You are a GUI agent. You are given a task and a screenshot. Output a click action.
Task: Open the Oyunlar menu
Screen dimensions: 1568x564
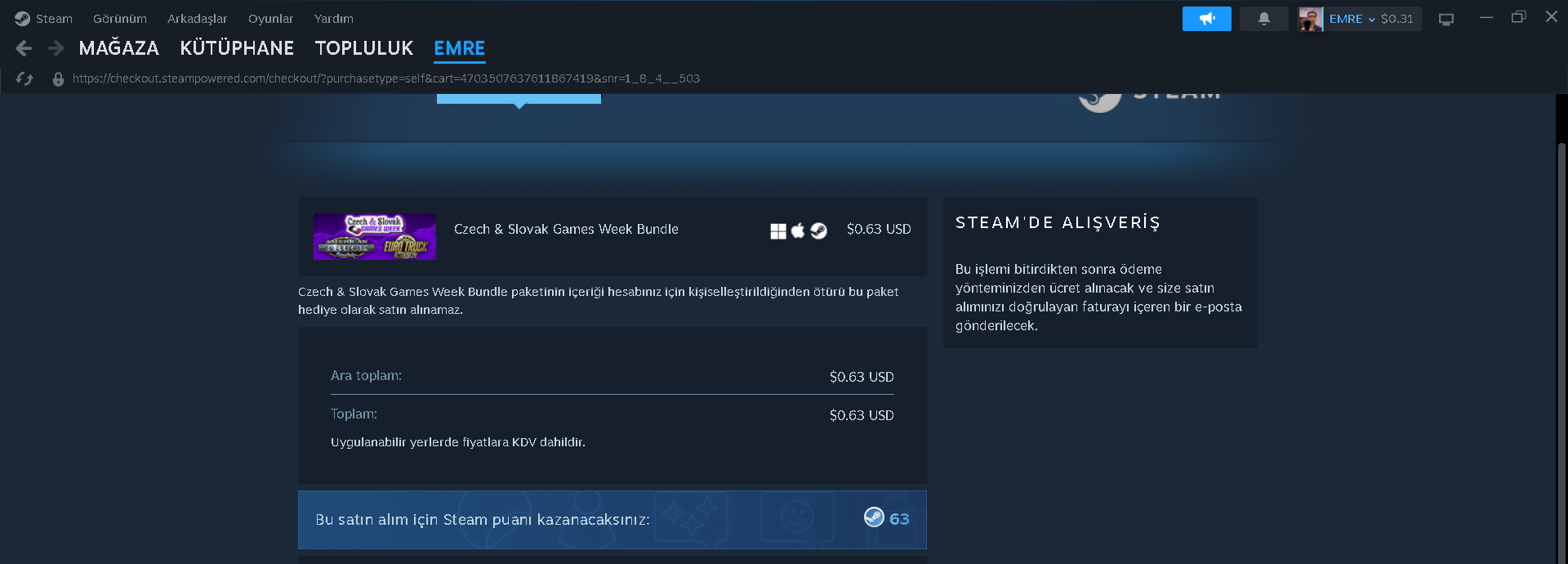click(270, 18)
